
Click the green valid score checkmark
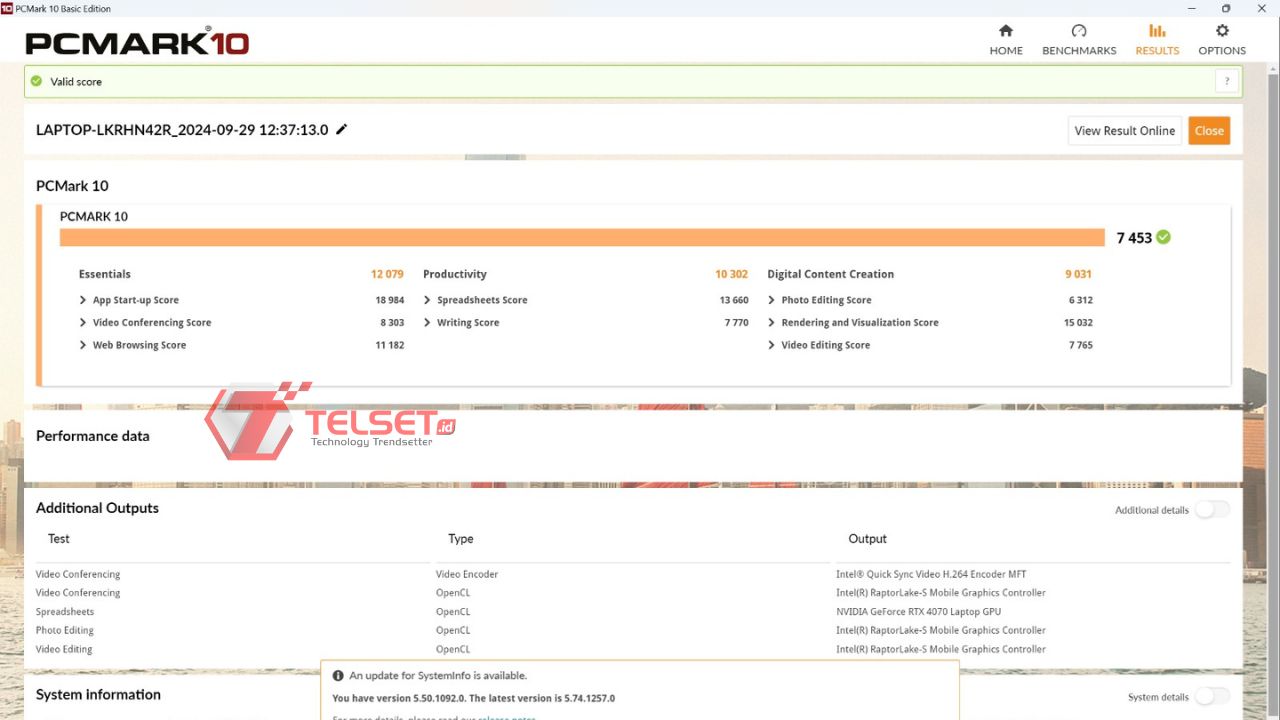point(37,82)
